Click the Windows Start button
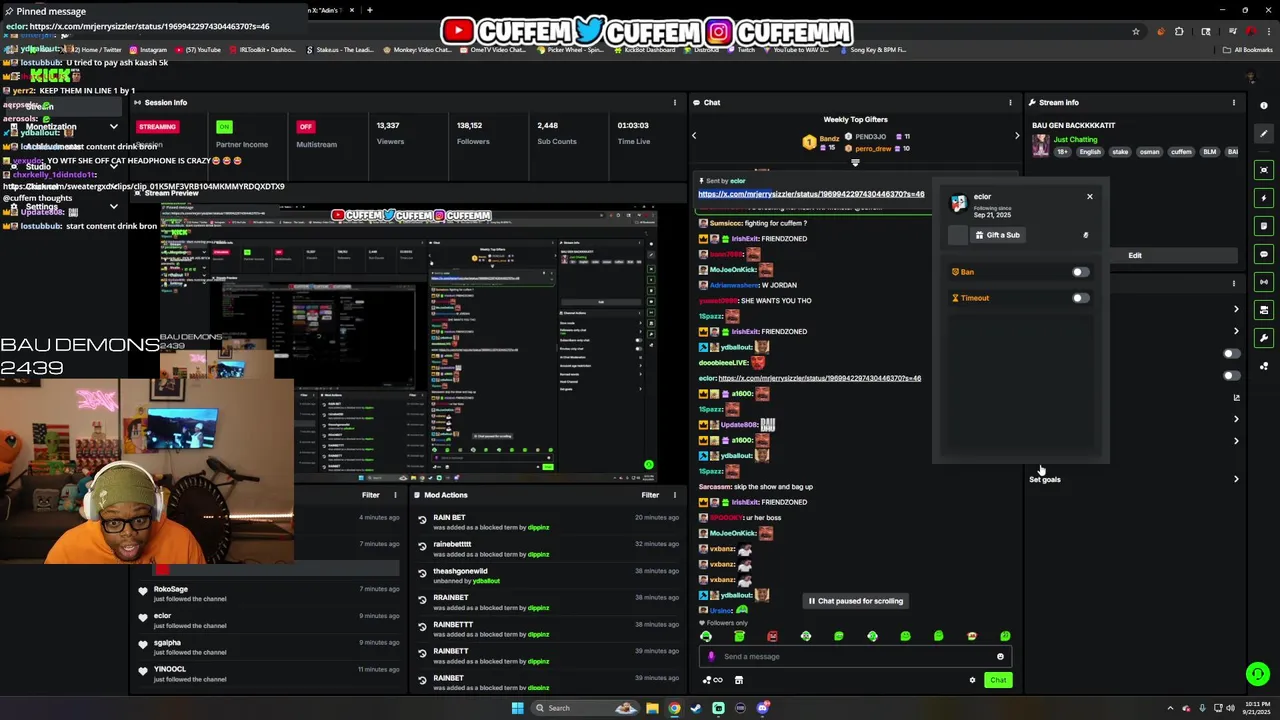Screen dimensions: 1280x720 click(517, 708)
